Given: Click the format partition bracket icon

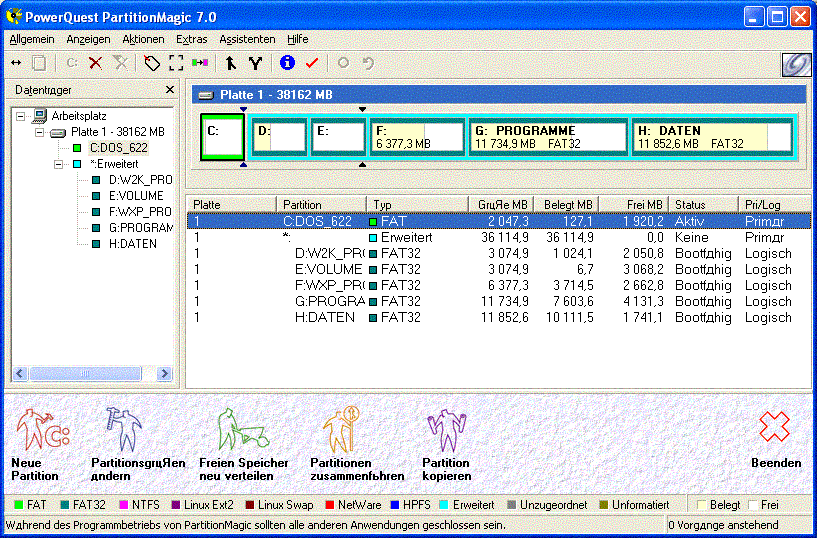Looking at the screenshot, I should tap(176, 63).
